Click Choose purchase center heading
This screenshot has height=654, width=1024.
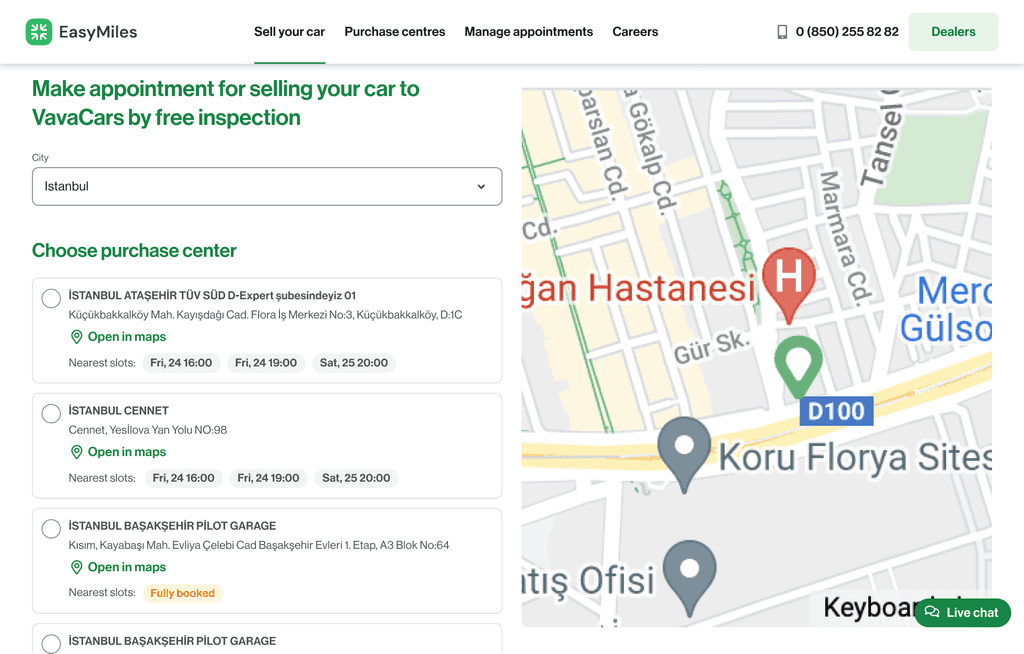[134, 250]
